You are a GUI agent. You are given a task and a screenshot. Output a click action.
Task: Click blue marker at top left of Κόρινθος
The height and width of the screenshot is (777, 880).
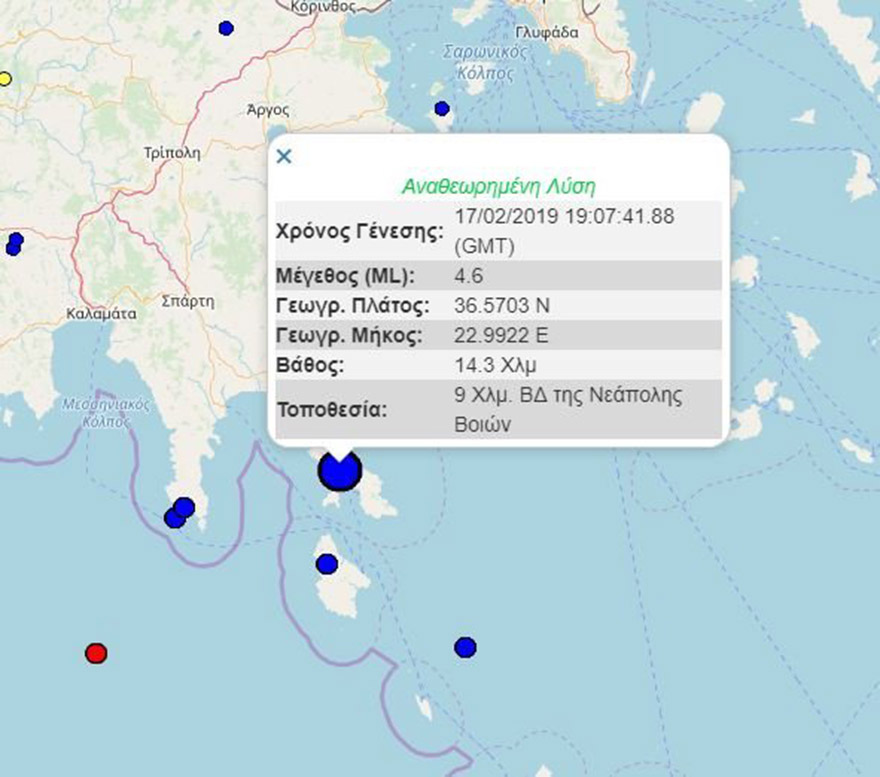point(226,28)
